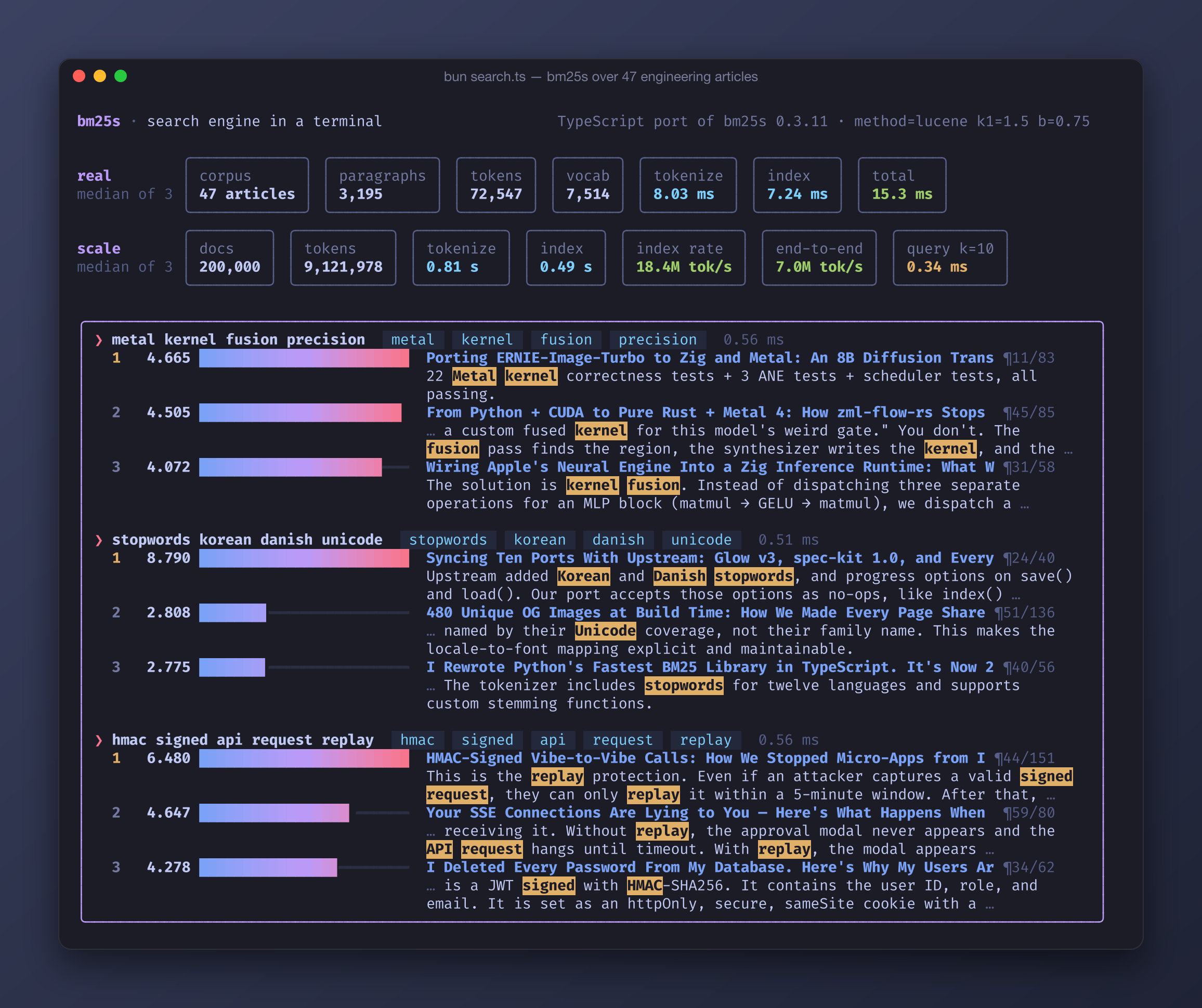This screenshot has width=1202, height=1008.
Task: Open 'From Python + CUDA to Pure Rust' result
Action: tap(705, 412)
